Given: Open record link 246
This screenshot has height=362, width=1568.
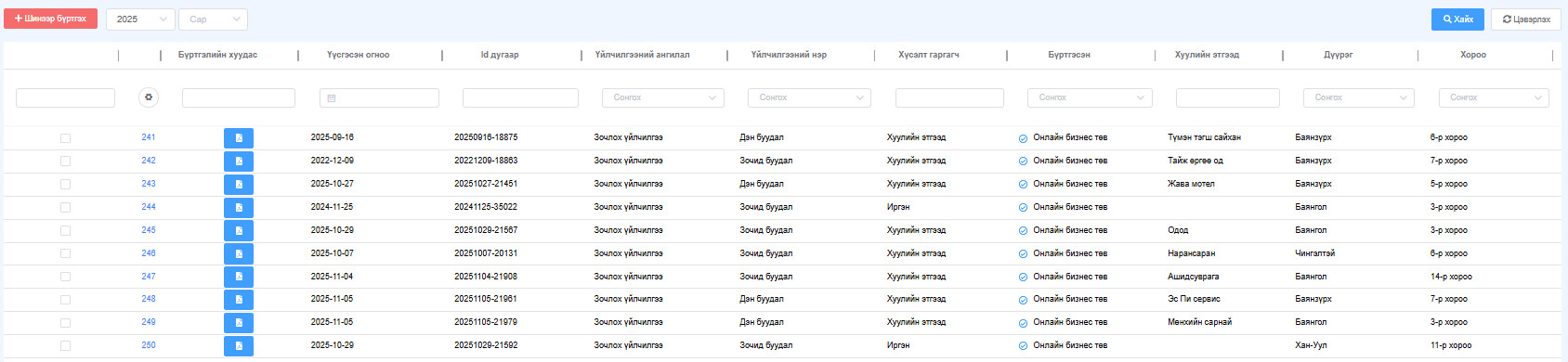Looking at the screenshot, I should pyautogui.click(x=149, y=253).
